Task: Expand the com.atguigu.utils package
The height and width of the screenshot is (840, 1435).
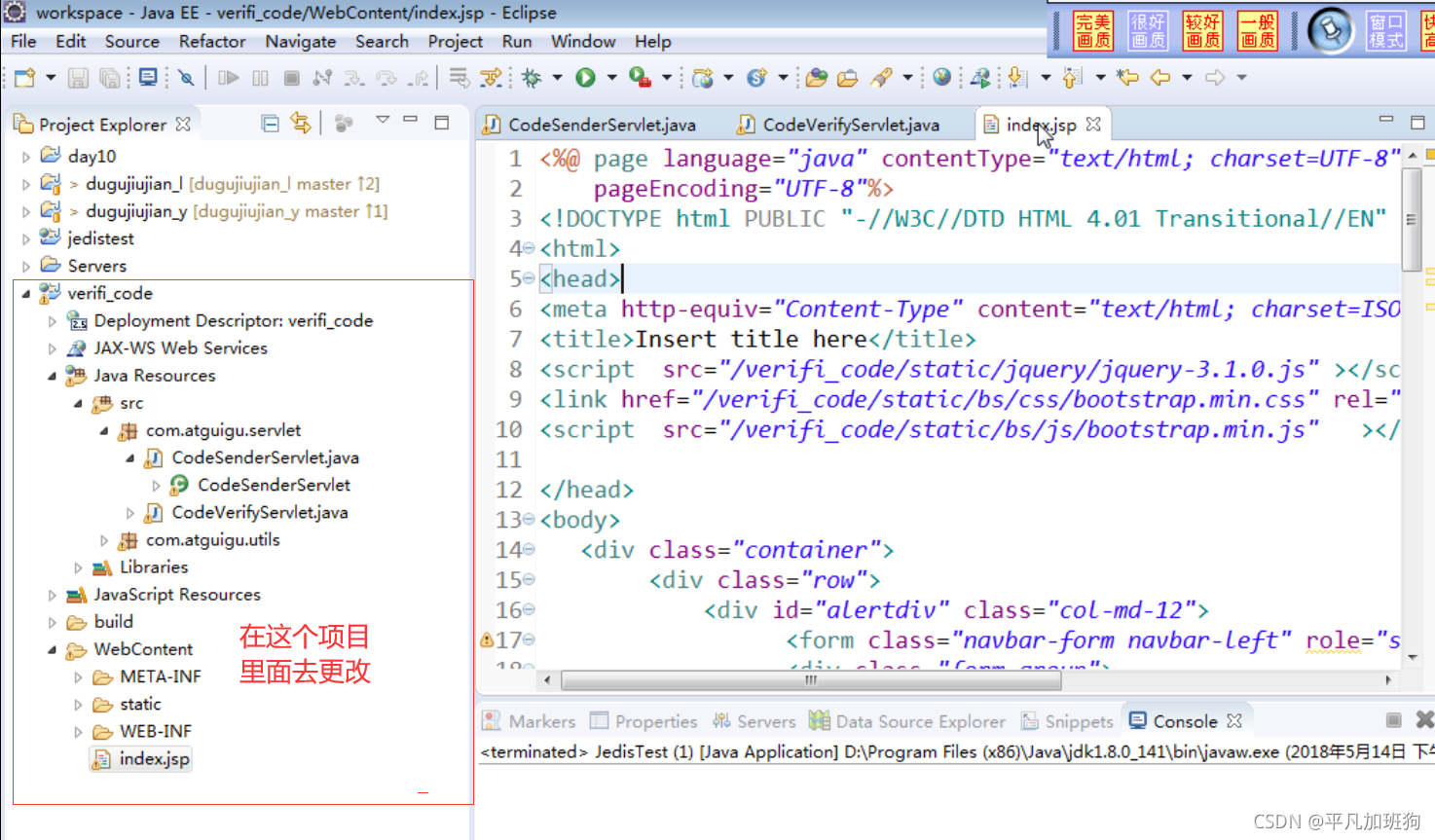Action: pyautogui.click(x=104, y=540)
